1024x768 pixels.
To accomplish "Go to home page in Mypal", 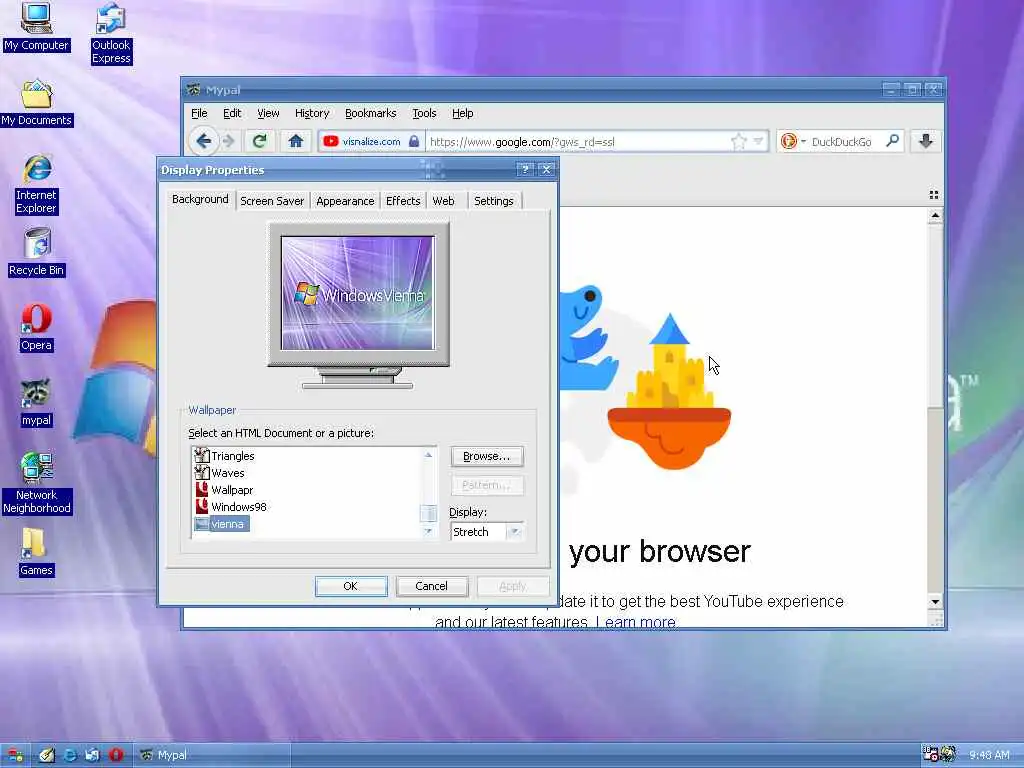I will point(296,141).
